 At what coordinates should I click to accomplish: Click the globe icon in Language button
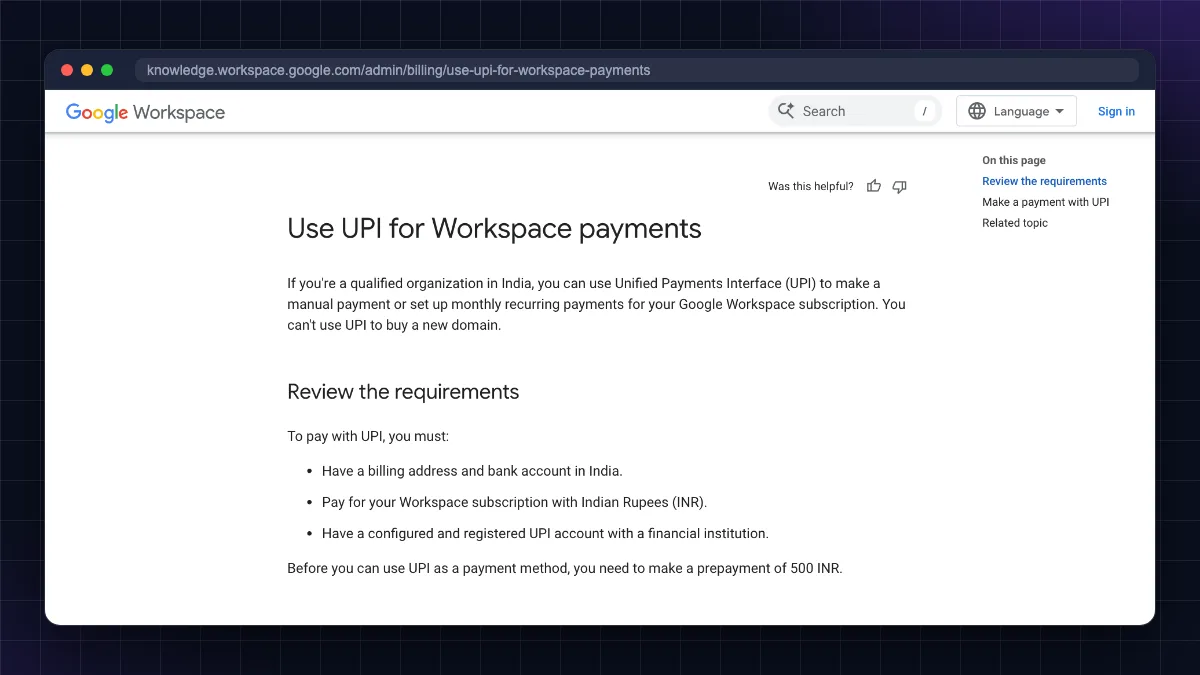pos(977,111)
